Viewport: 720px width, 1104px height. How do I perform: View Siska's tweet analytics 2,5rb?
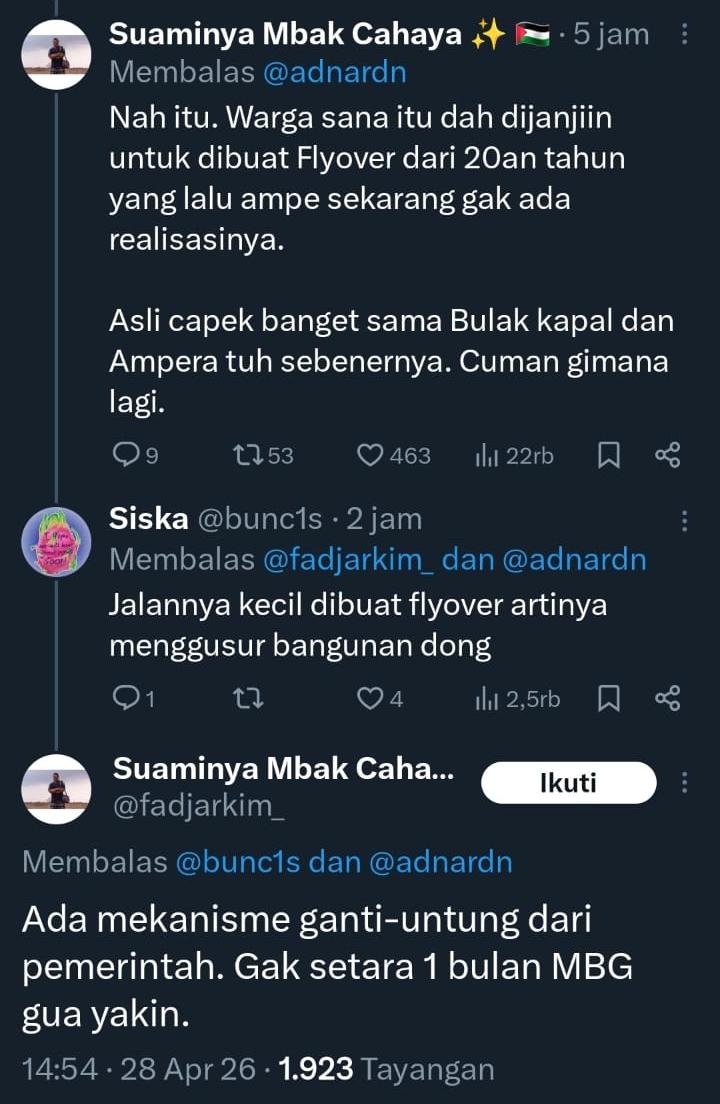click(517, 699)
